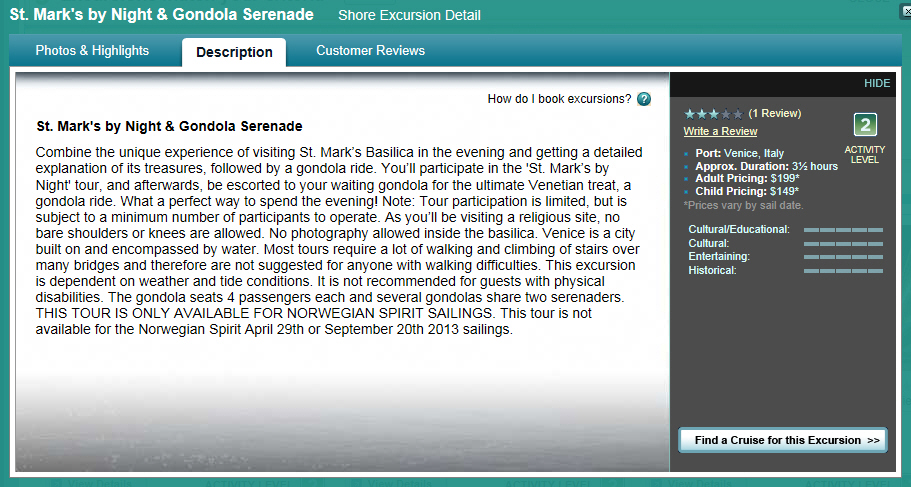The height and width of the screenshot is (487, 911).
Task: Click Find a Cruise for this Excursion
Action: [x=783, y=441]
